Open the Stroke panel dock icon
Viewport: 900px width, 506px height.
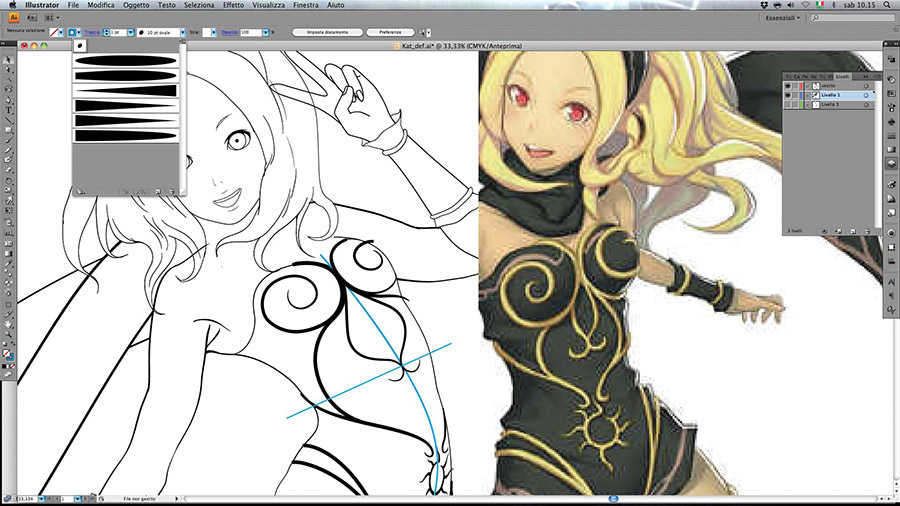point(891,136)
